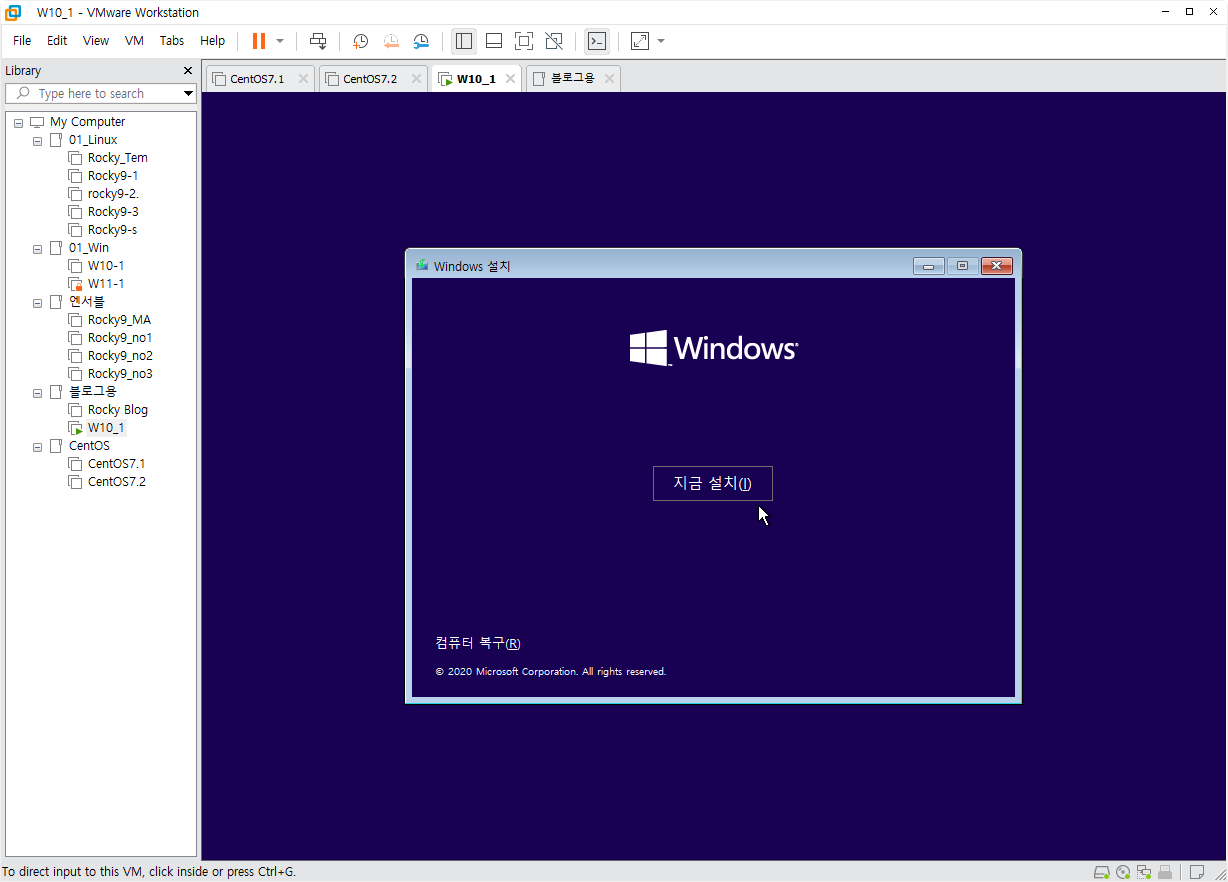Pause the VM with the orange suspend icon
The width and height of the screenshot is (1228, 882).
click(x=259, y=41)
